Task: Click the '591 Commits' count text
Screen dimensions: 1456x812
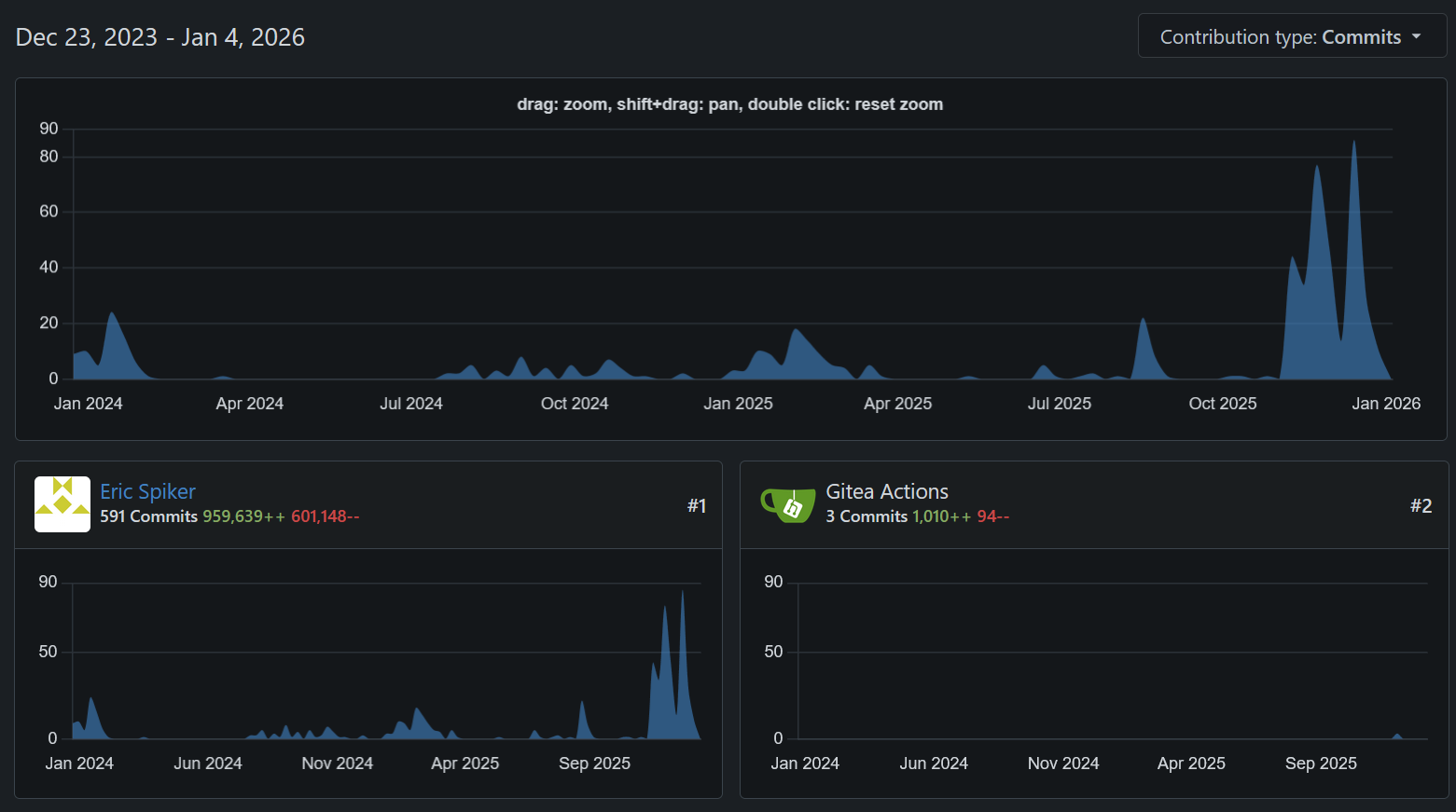Action: (148, 516)
